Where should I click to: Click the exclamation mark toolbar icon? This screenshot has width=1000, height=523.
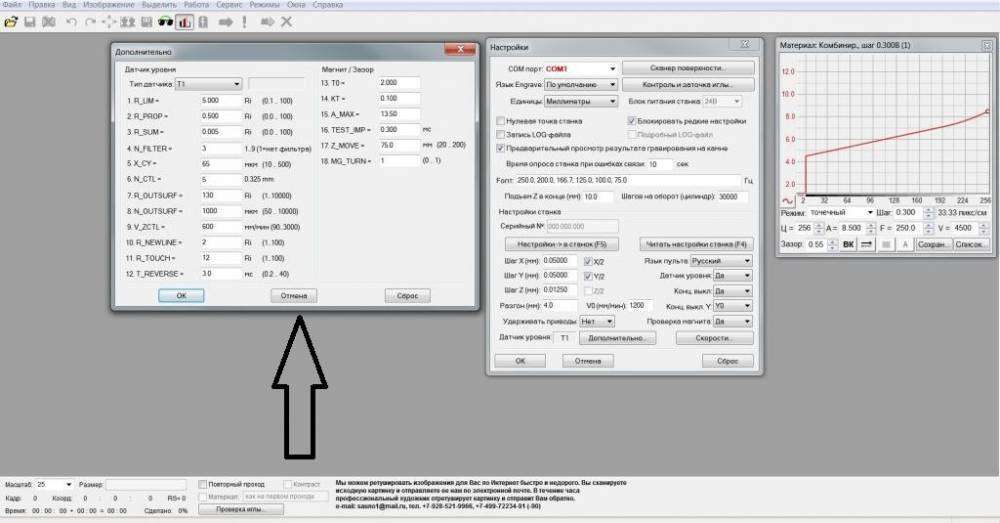[244, 21]
